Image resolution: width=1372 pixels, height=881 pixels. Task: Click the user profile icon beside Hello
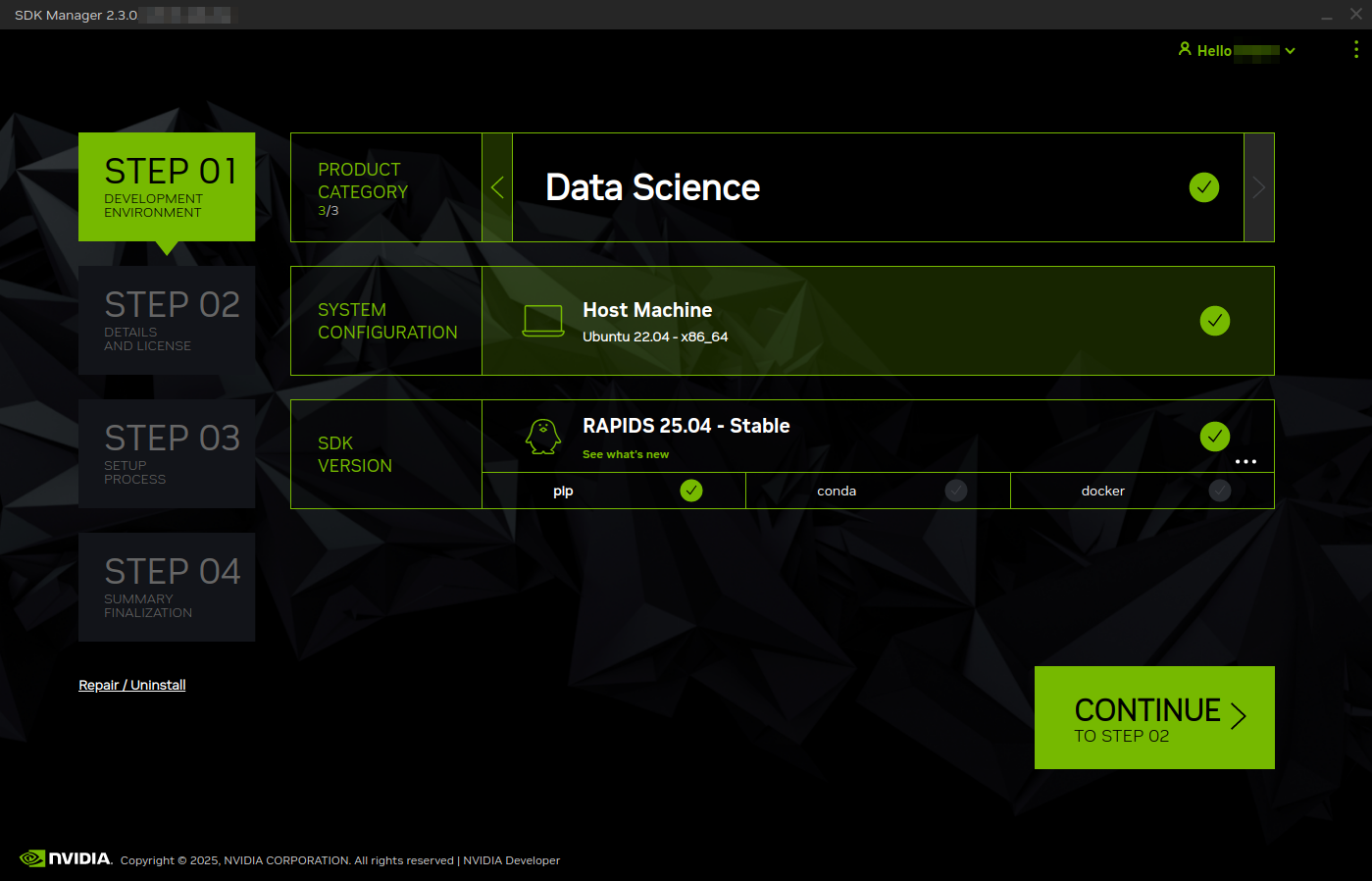tap(1185, 49)
